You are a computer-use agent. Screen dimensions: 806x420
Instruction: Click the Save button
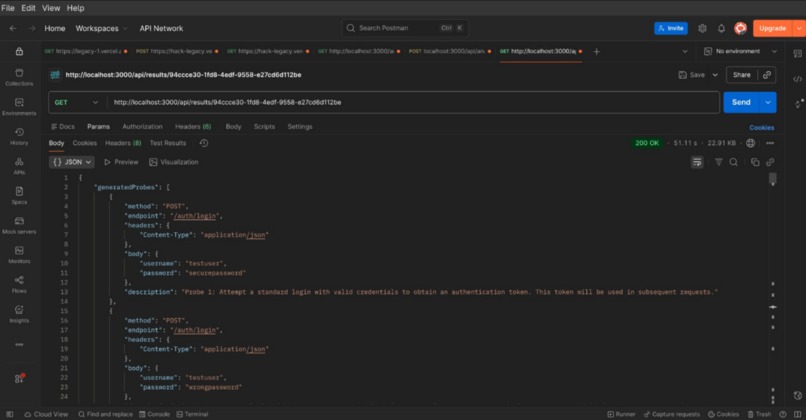(692, 75)
